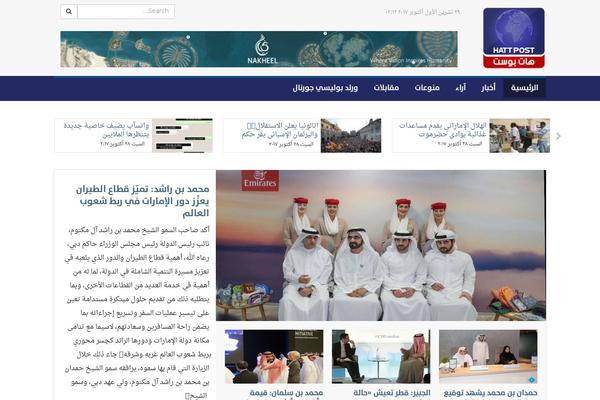Open the أخبار menu item

pyautogui.click(x=488, y=88)
